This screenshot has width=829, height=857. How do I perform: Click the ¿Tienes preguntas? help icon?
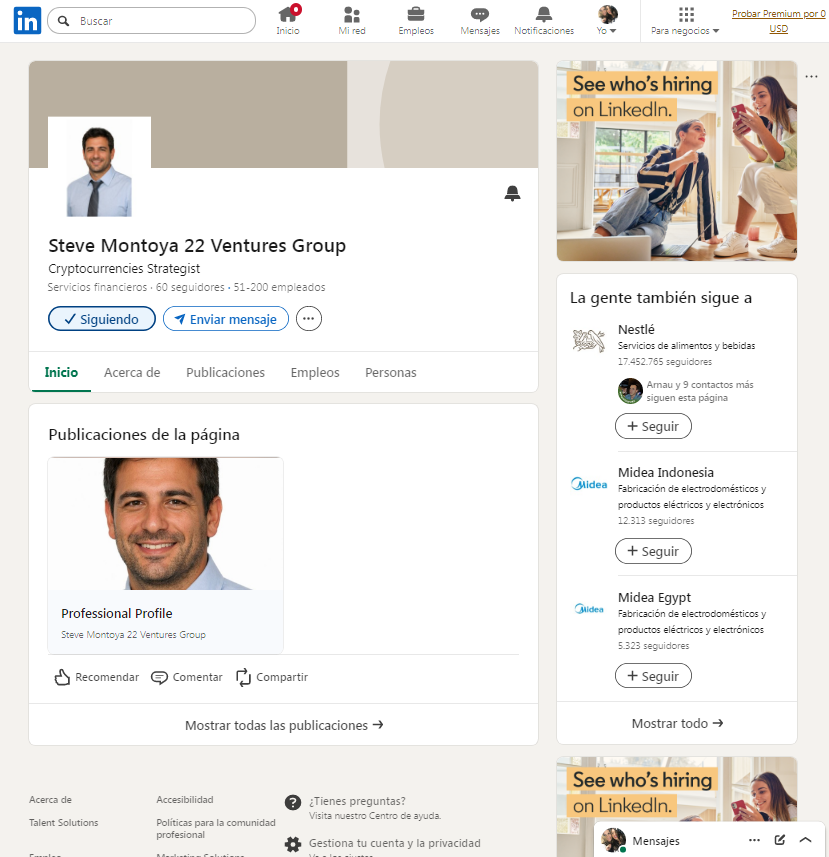tap(293, 802)
